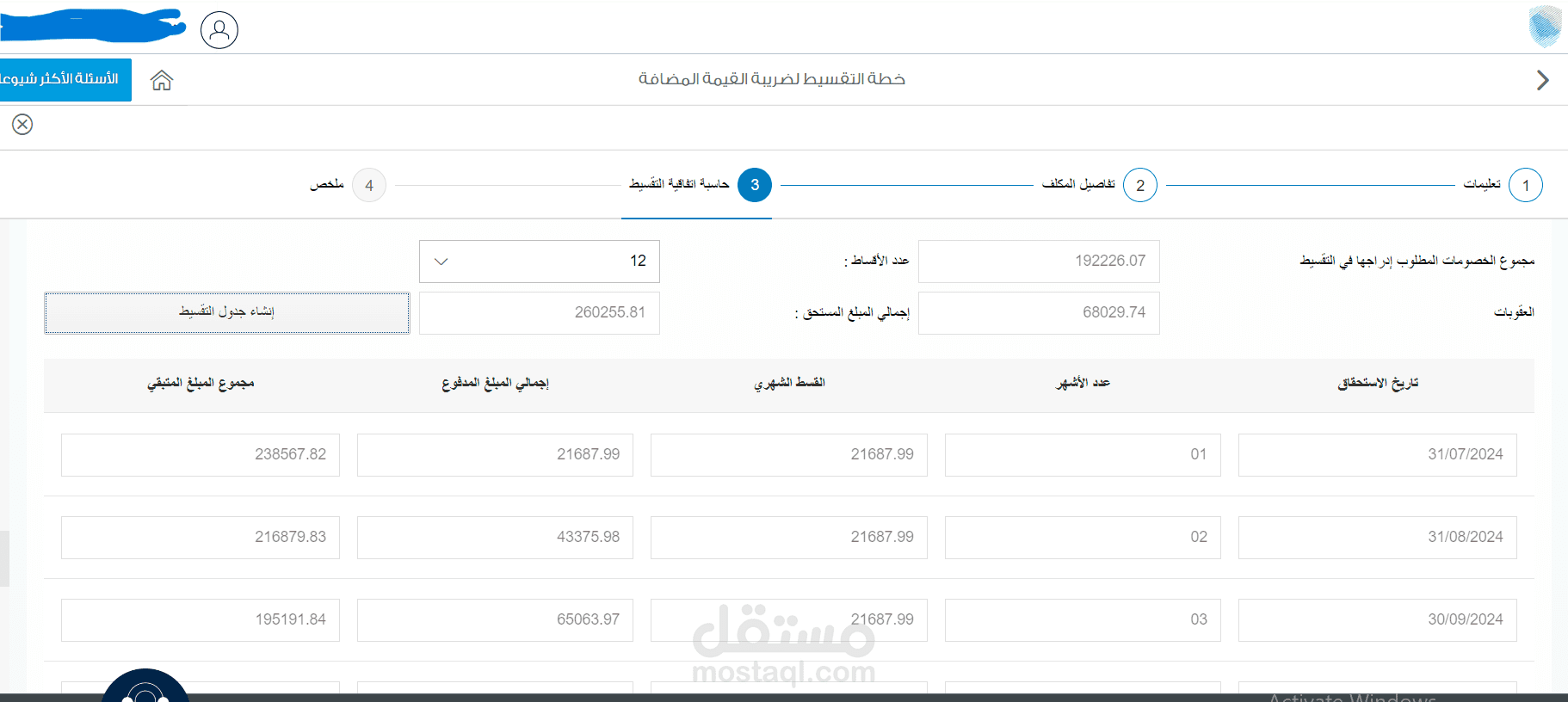Viewport: 1568px width, 702px height.
Task: Click the عدد الأقساط label
Action: tap(877, 261)
